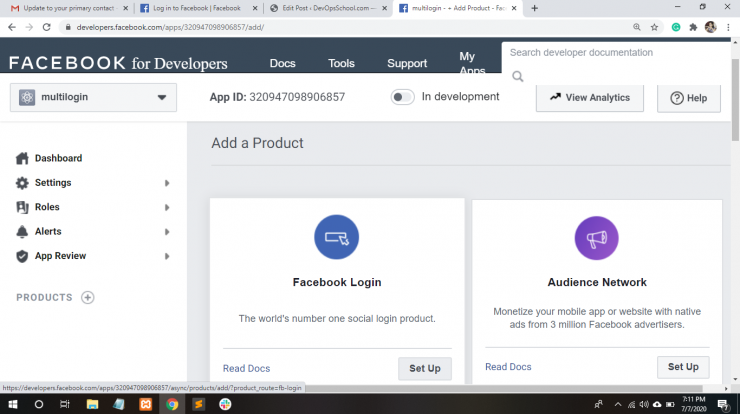
Task: Set Up the Facebook Login product
Action: (x=425, y=368)
